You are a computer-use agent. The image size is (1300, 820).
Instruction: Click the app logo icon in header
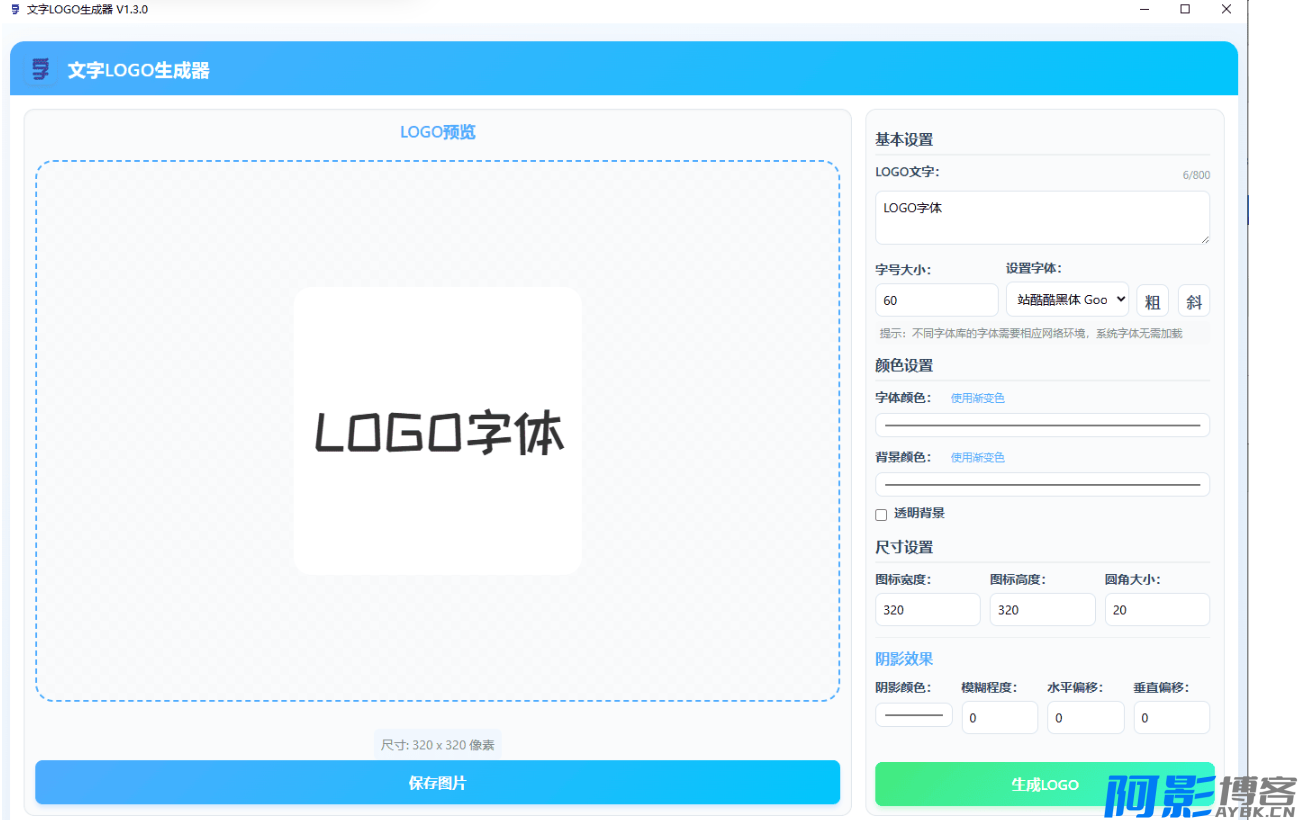click(40, 69)
